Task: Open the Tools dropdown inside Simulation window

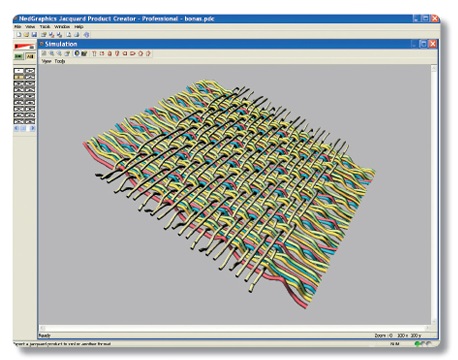Action: 60,61
